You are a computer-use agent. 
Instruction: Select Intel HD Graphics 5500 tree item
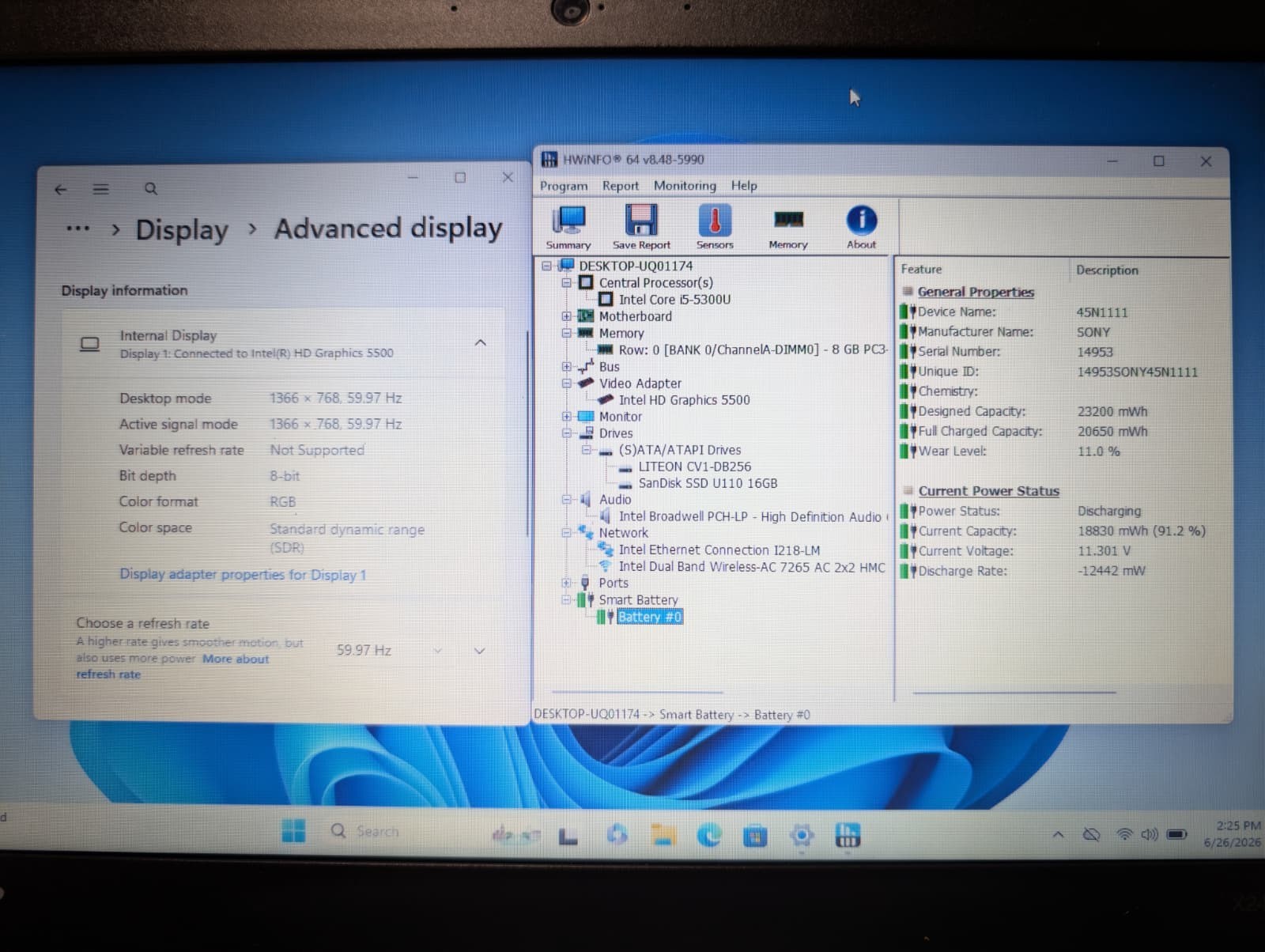[x=684, y=400]
